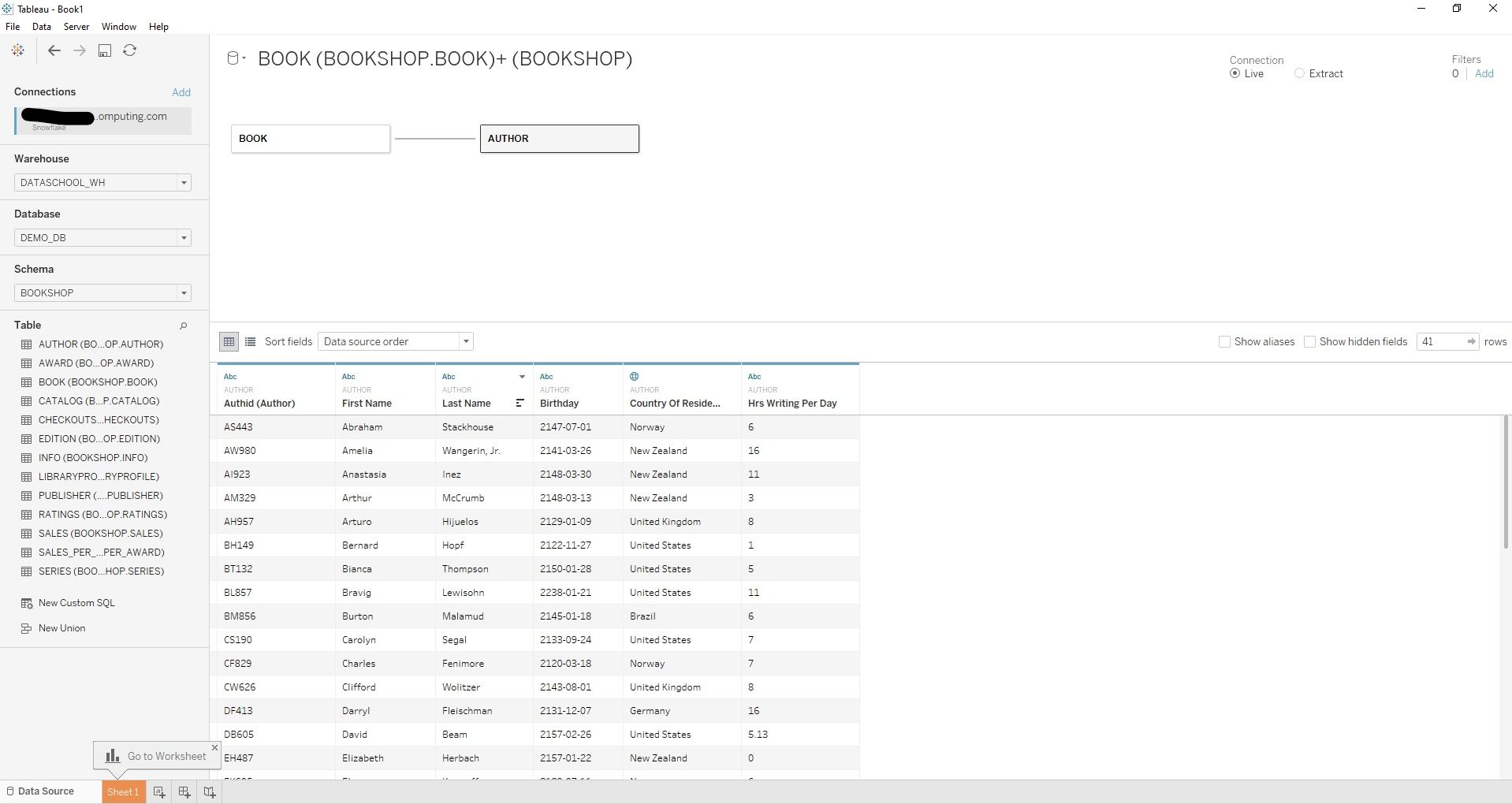This screenshot has width=1512, height=804.
Task: Search tables with magnifier icon
Action: pyautogui.click(x=184, y=326)
